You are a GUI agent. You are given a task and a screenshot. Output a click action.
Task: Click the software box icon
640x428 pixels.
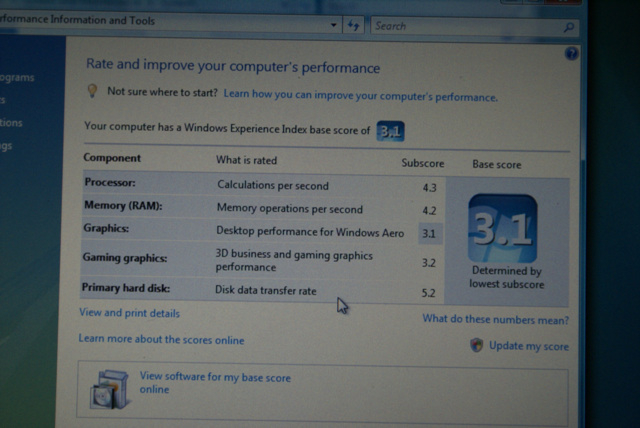pyautogui.click(x=110, y=389)
